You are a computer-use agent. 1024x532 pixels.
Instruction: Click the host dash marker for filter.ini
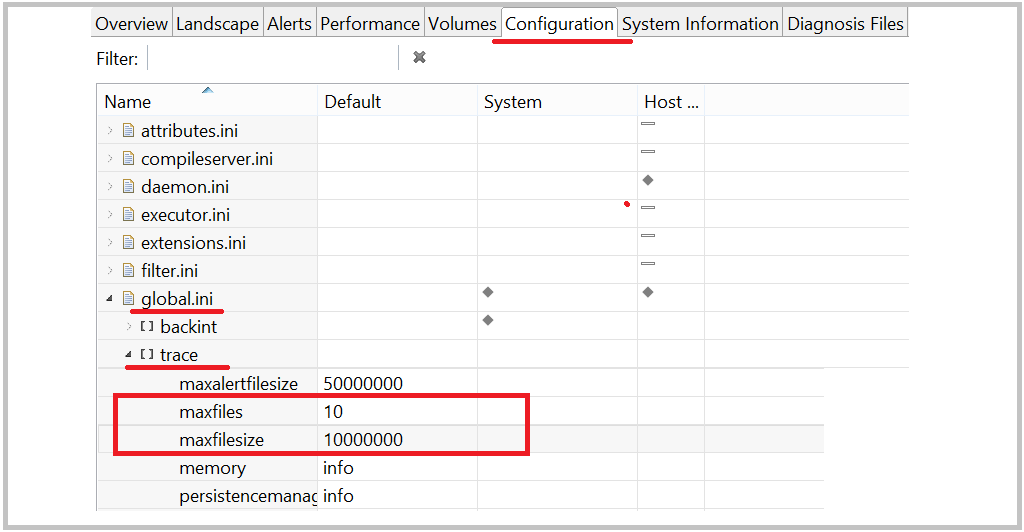[648, 264]
